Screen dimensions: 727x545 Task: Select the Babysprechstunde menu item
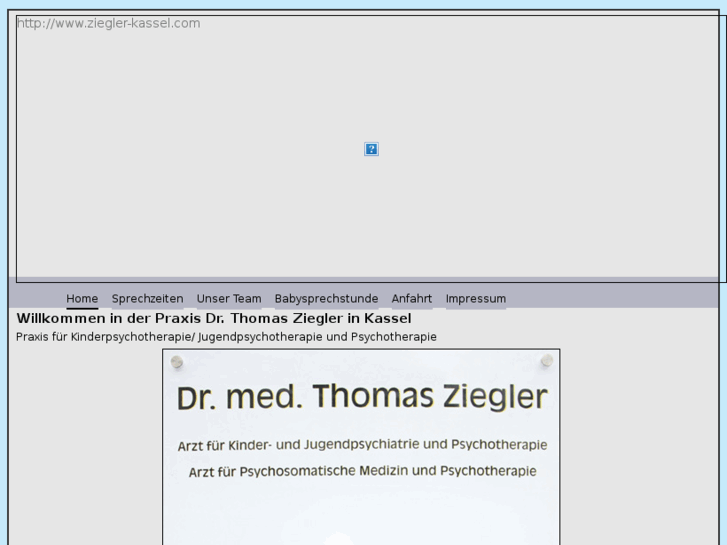coord(326,299)
